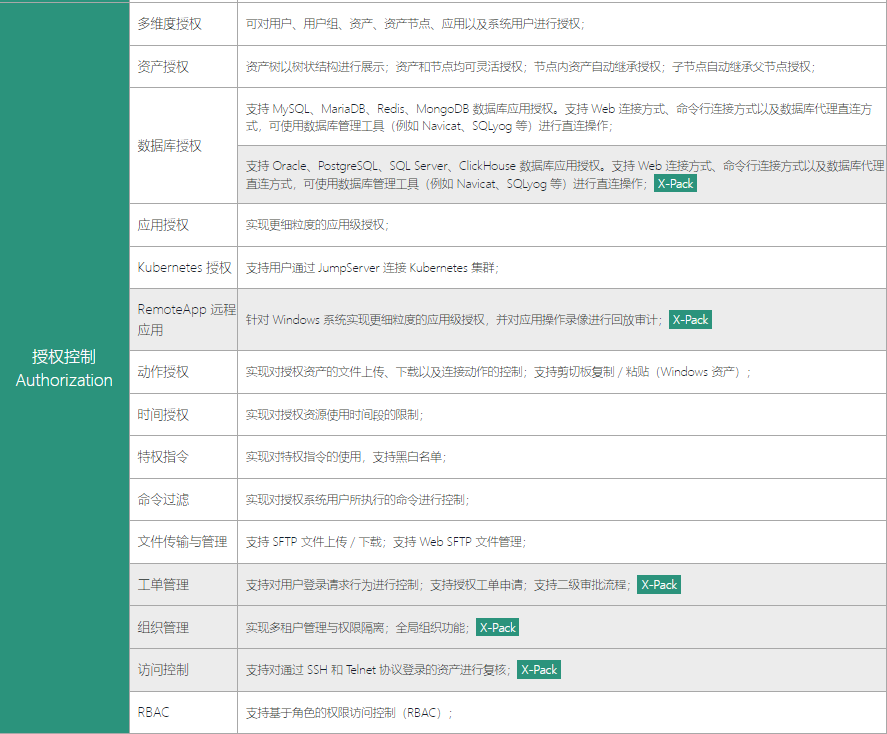Click the X-Pack badge in 访问控制 row
The height and width of the screenshot is (734, 887).
[x=538, y=670]
